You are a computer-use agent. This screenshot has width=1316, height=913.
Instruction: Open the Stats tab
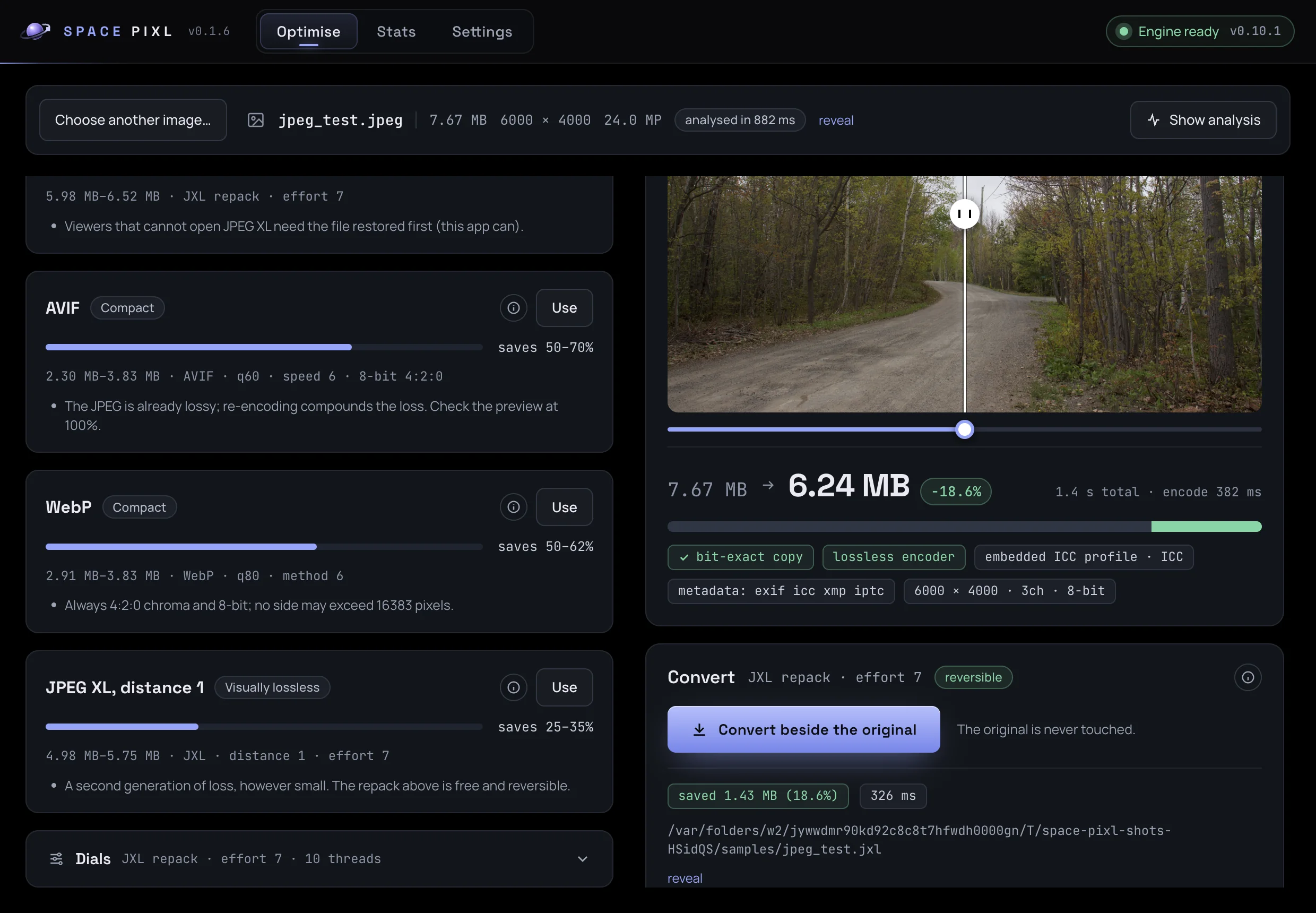point(396,31)
